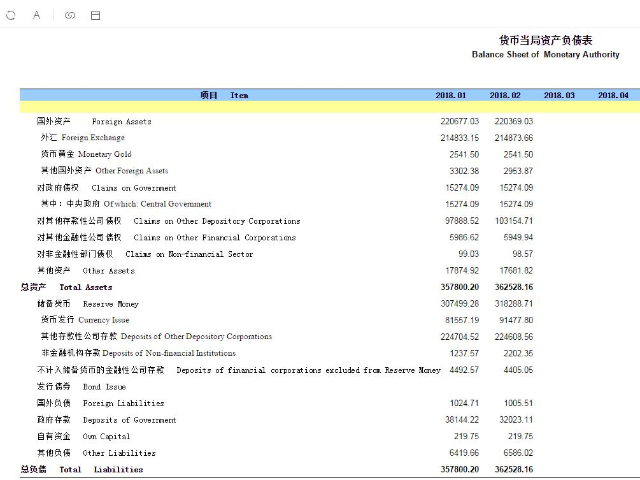Select 'Of which: Central Government' row label

[x=158, y=204]
